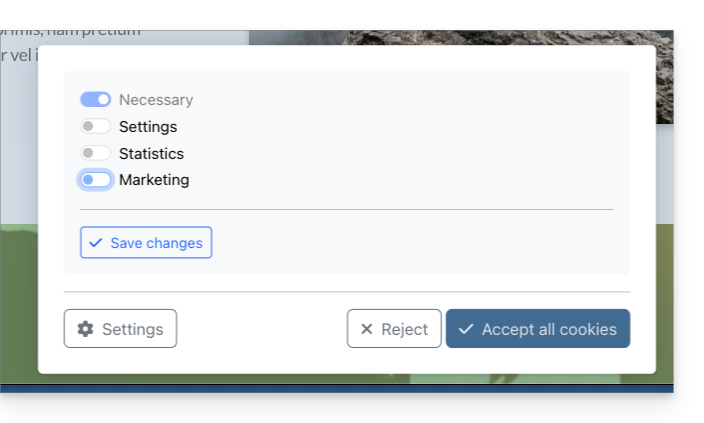Click the green background image below the dialog
The width and height of the screenshot is (704, 423).
tap(18, 300)
